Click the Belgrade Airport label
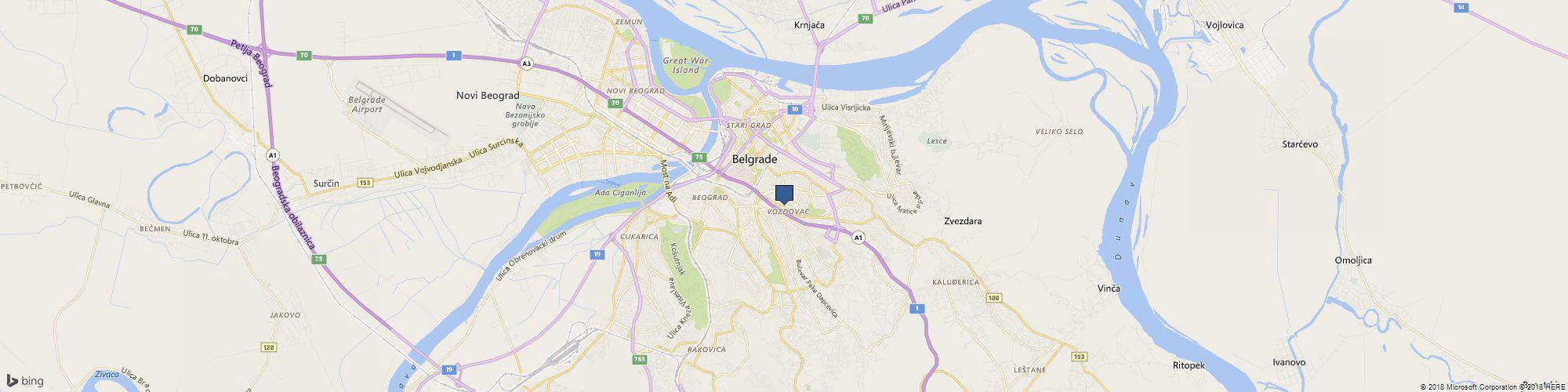 (x=367, y=104)
